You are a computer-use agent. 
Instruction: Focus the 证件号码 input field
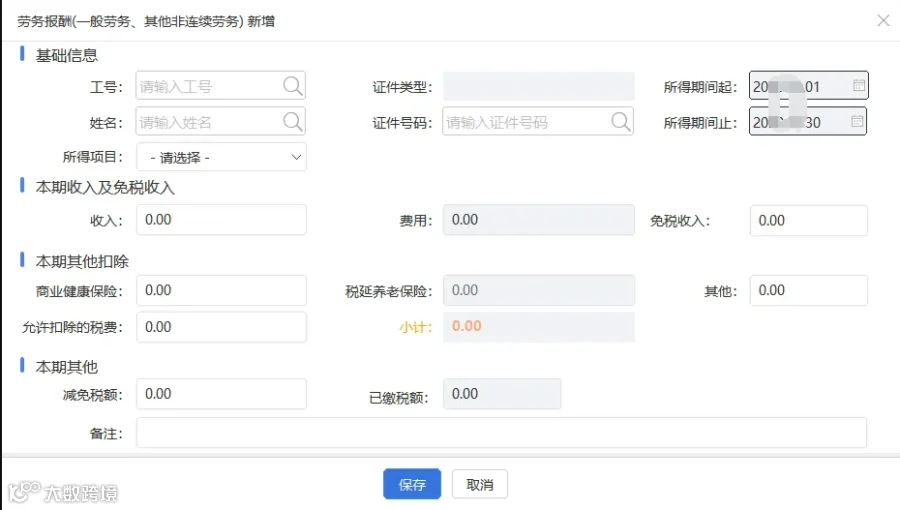coord(538,122)
